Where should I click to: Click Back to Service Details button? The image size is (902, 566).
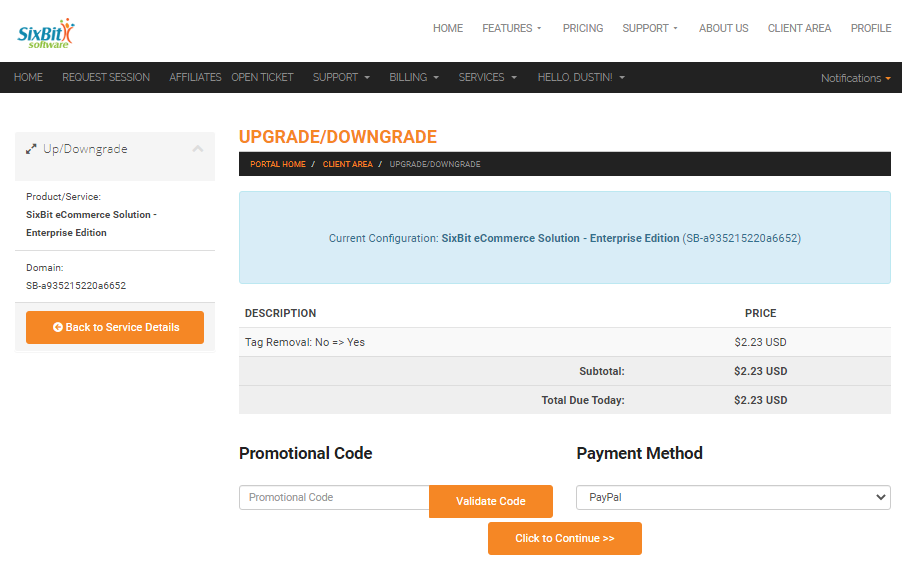coord(115,327)
